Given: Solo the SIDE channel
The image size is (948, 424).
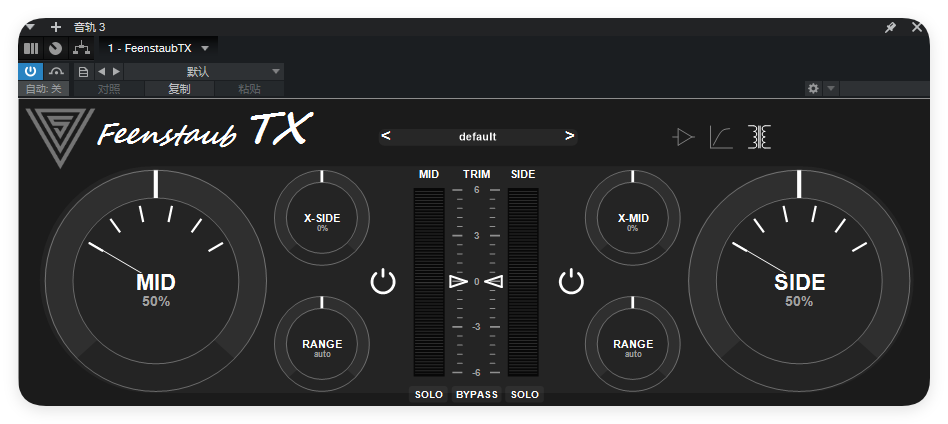Looking at the screenshot, I should tap(524, 394).
